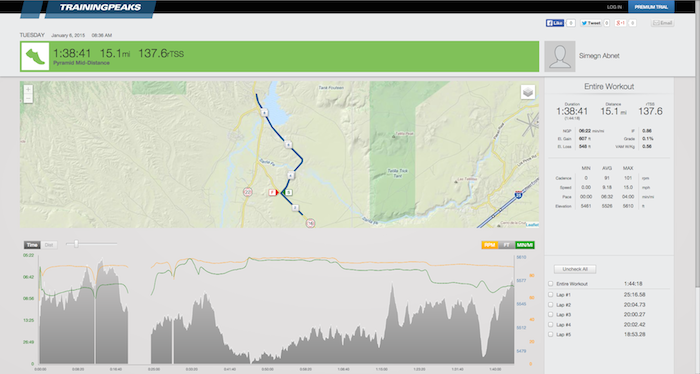Click the Google +1 share button
The image size is (700, 374).
click(x=621, y=23)
